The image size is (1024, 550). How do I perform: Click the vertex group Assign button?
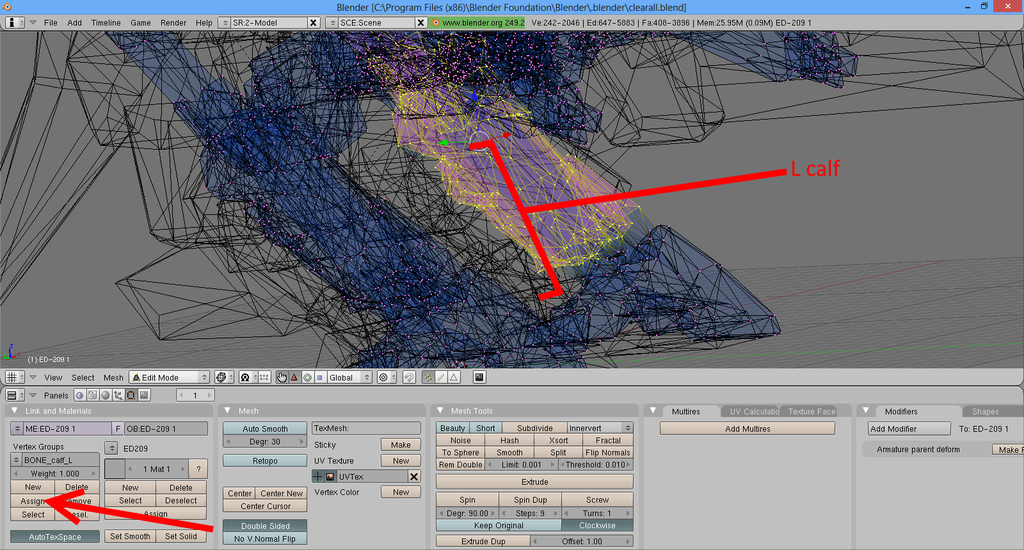[x=33, y=501]
